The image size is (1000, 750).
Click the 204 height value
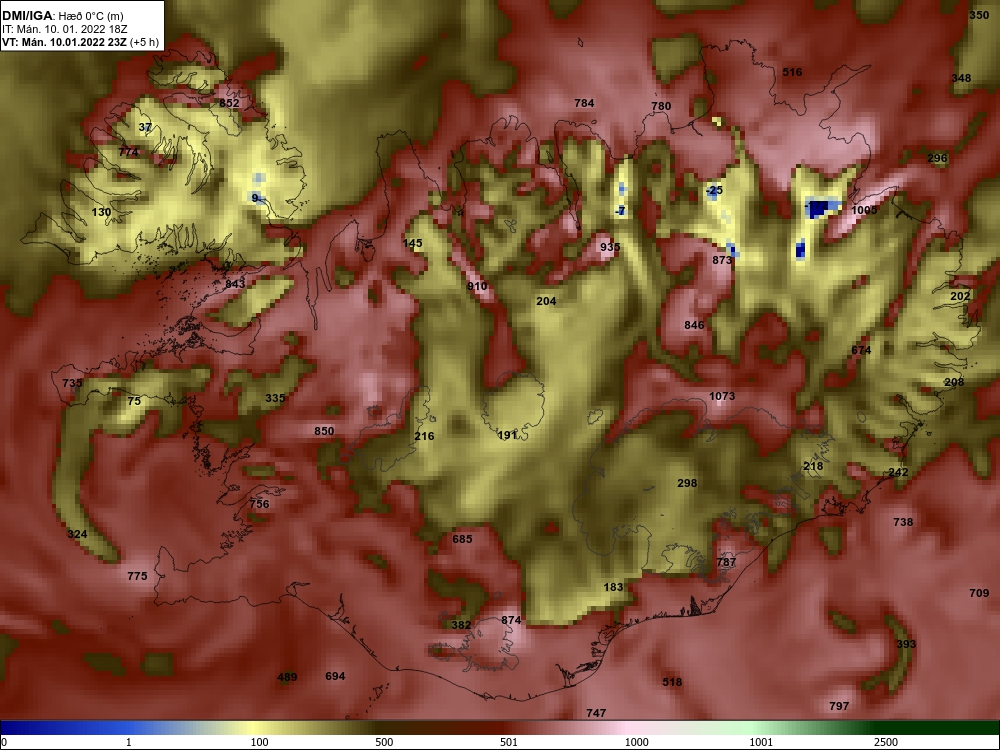[546, 301]
